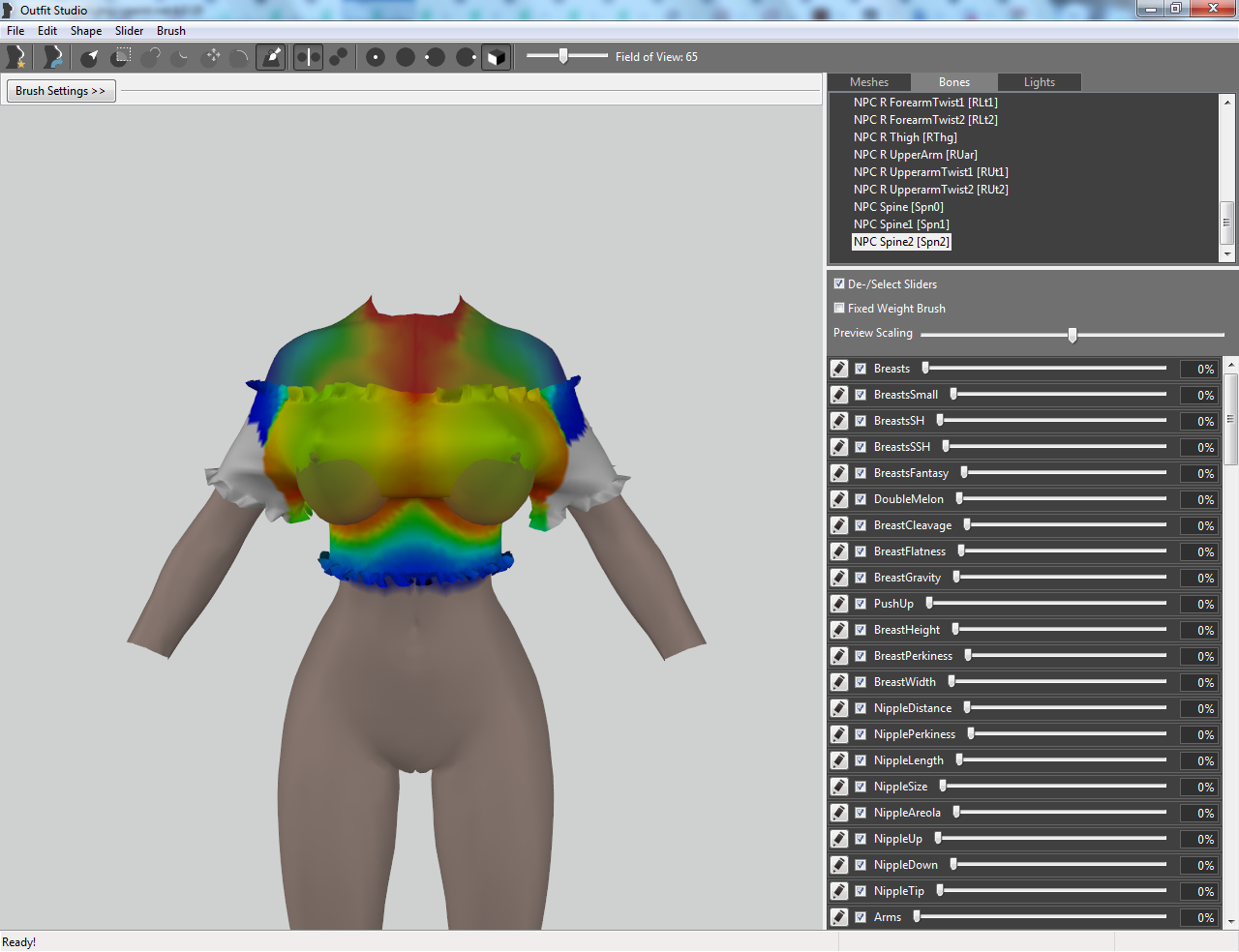Click the New Project icon with star
The height and width of the screenshot is (952, 1239).
point(15,57)
